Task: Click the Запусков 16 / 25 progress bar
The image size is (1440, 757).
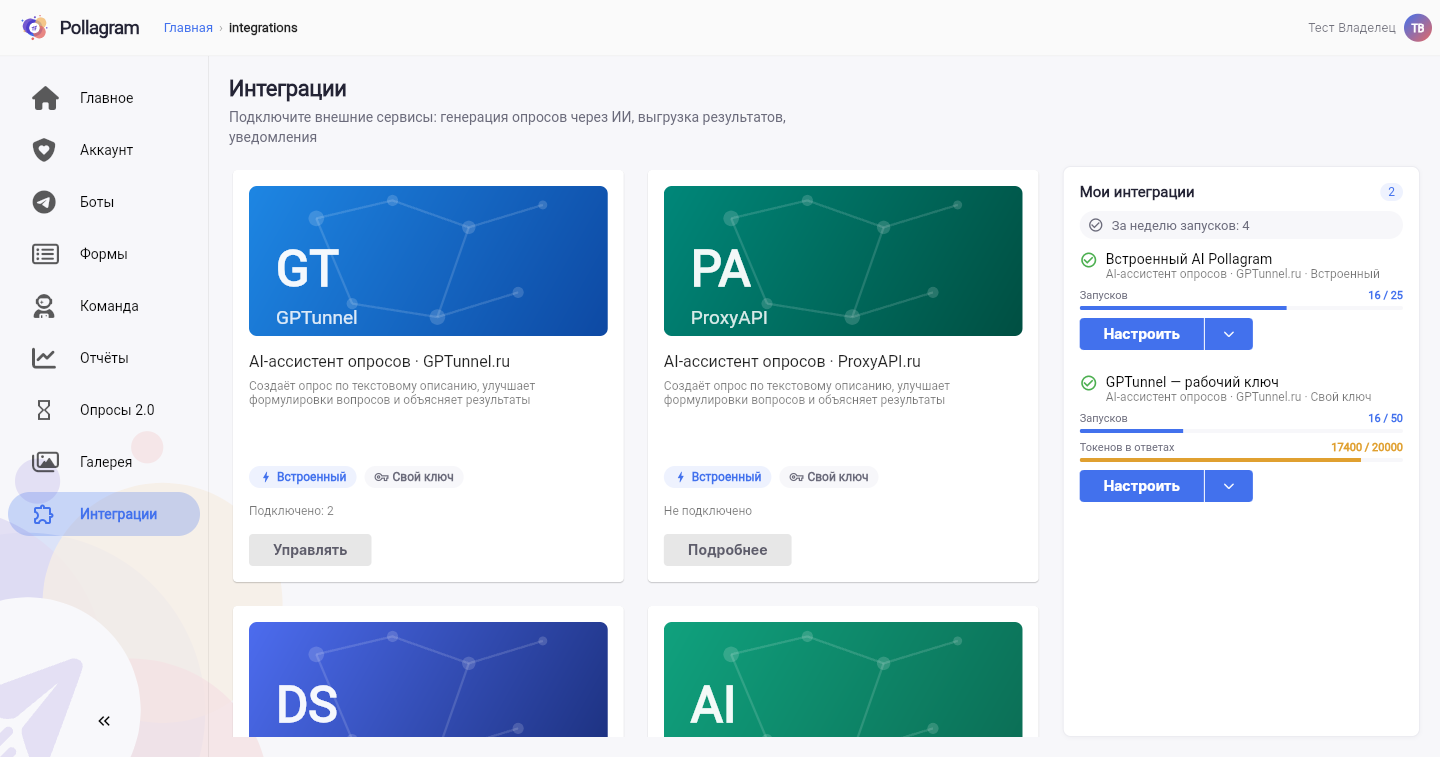Action: coord(1241,308)
